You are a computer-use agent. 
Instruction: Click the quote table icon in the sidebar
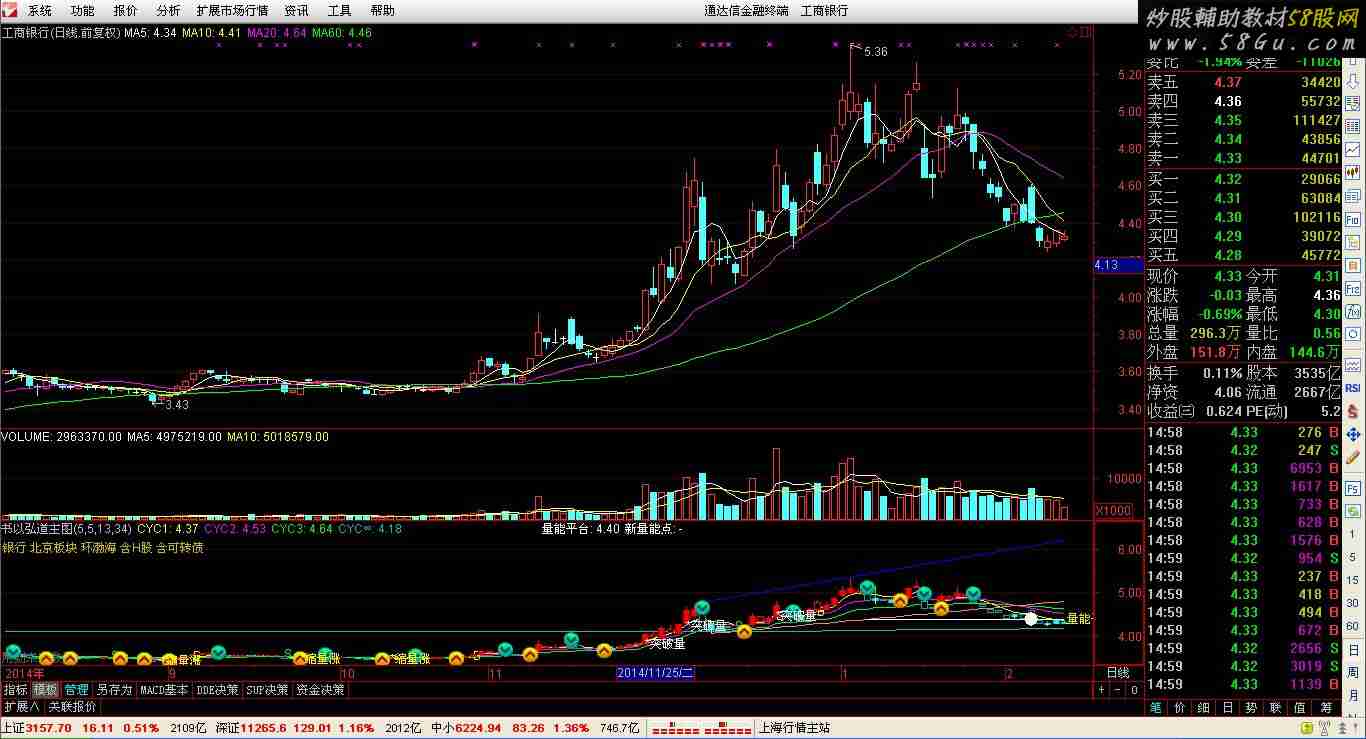(x=1352, y=126)
